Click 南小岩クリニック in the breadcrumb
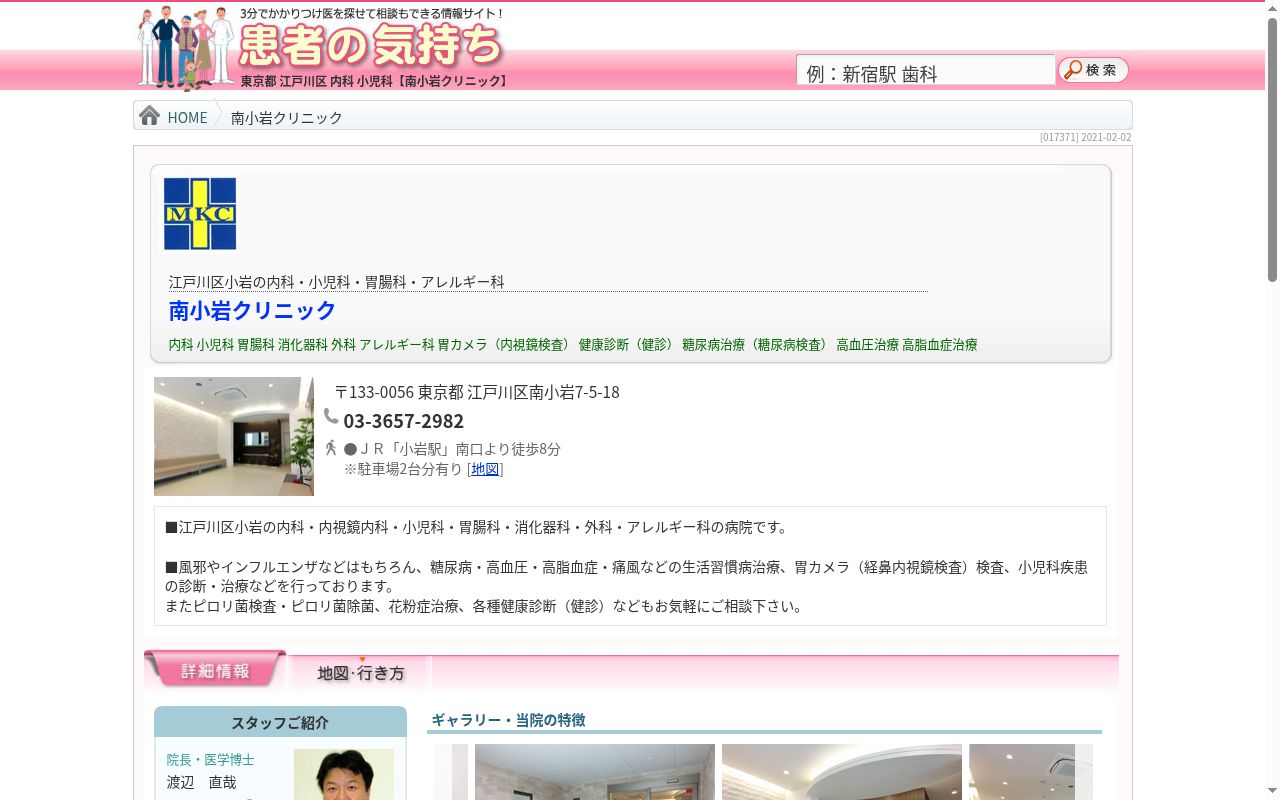Viewport: 1280px width, 800px height. click(x=287, y=117)
